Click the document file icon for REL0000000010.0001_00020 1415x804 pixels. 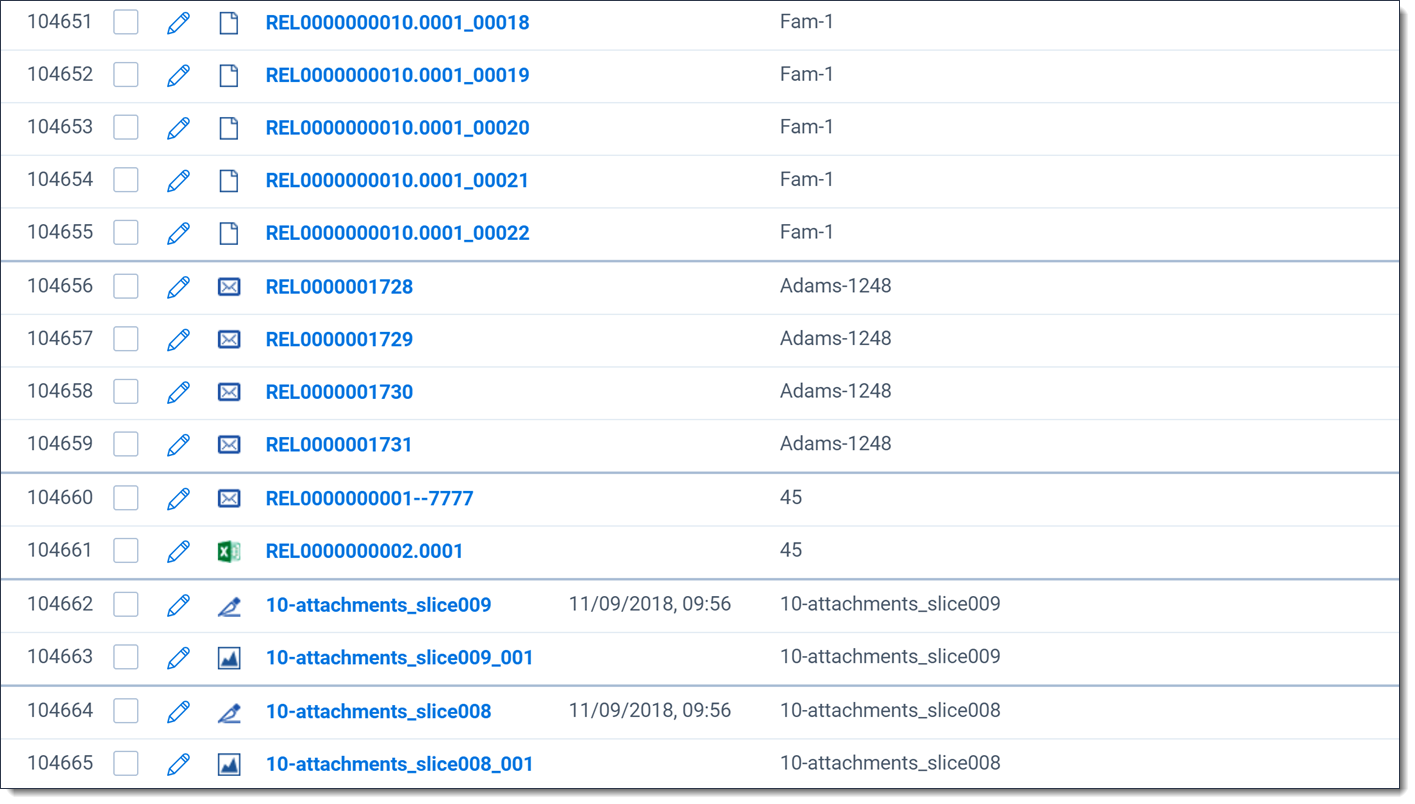(229, 128)
